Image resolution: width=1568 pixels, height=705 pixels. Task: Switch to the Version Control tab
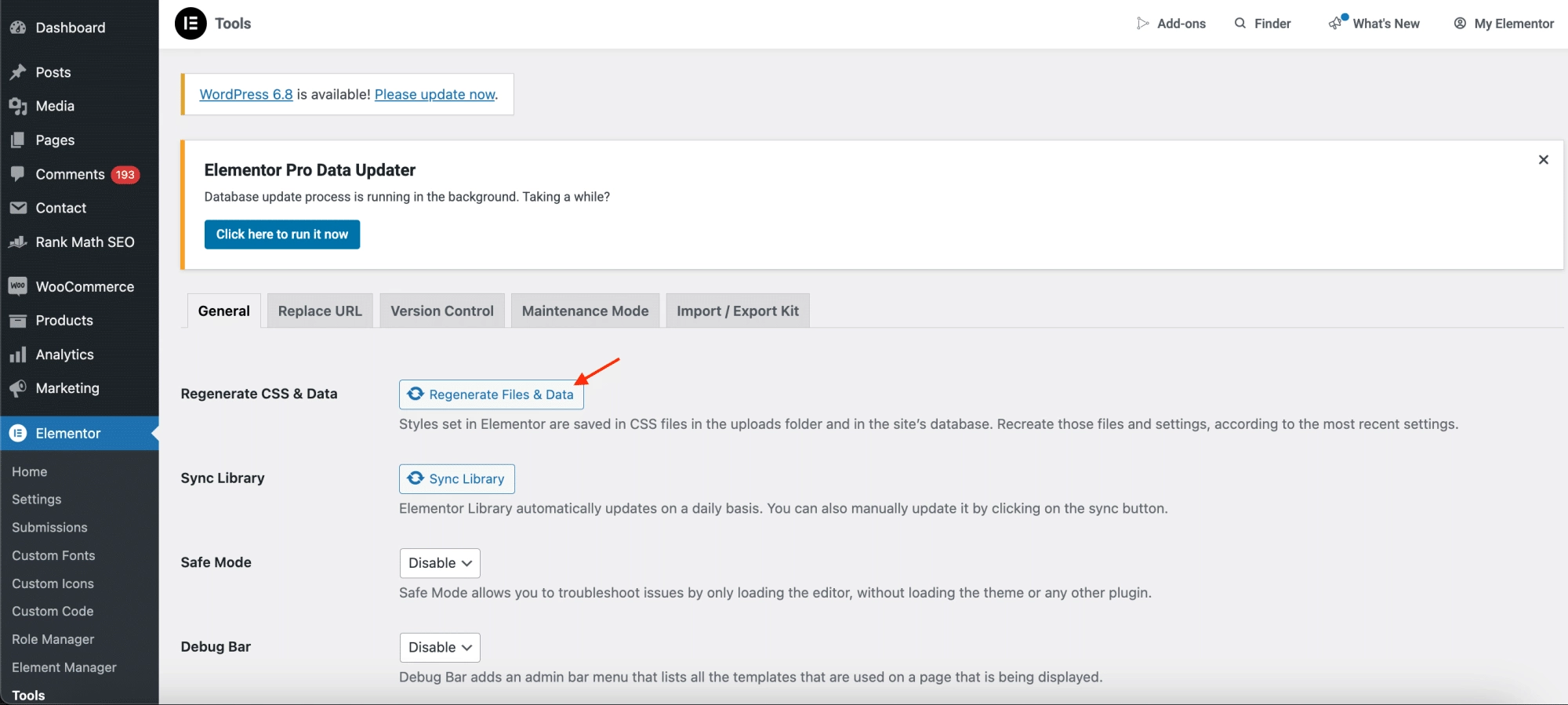tap(442, 311)
